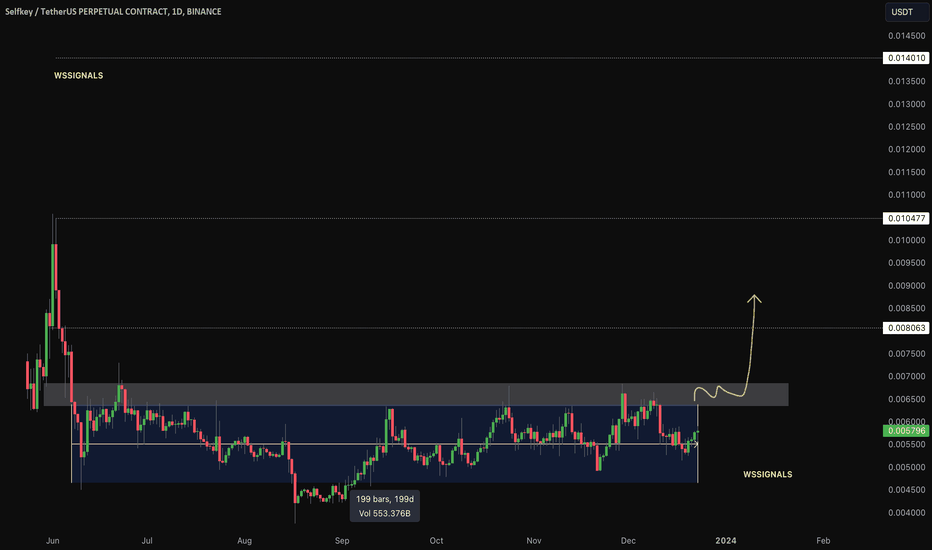Click the Oct label on time axis
The height and width of the screenshot is (550, 932).
436,540
